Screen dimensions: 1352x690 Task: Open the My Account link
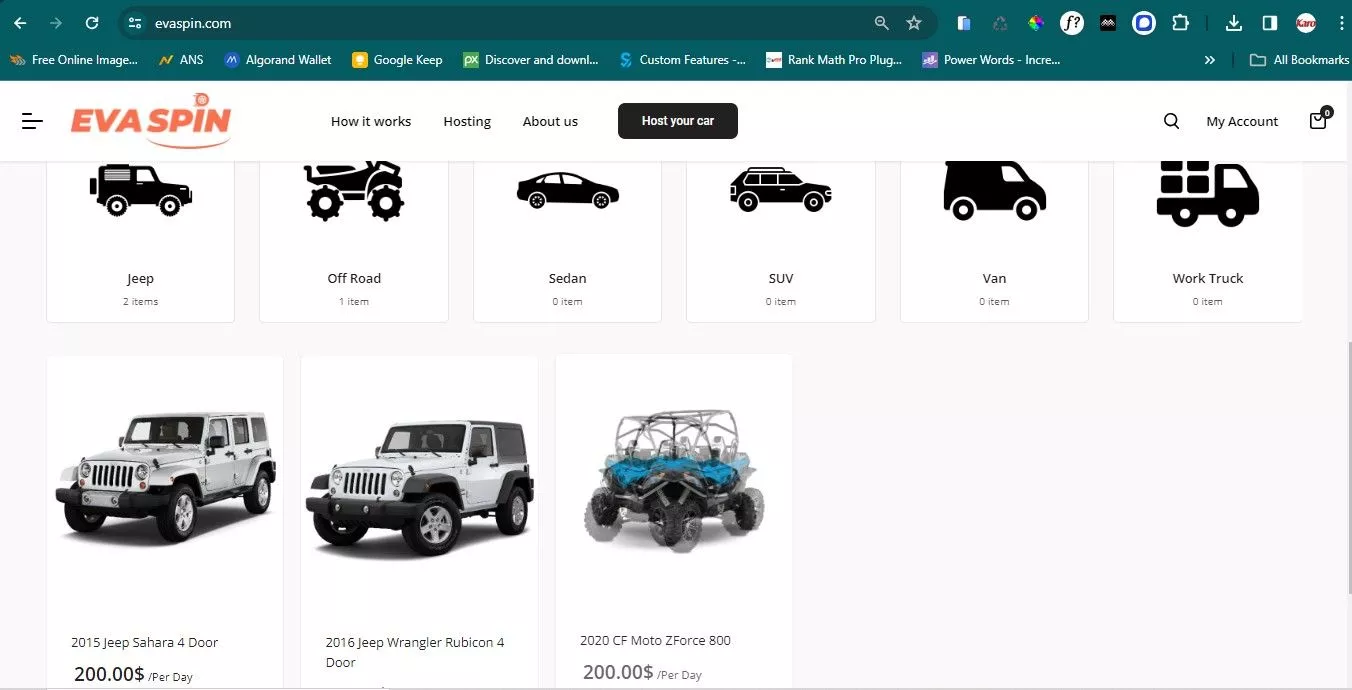pyautogui.click(x=1242, y=121)
